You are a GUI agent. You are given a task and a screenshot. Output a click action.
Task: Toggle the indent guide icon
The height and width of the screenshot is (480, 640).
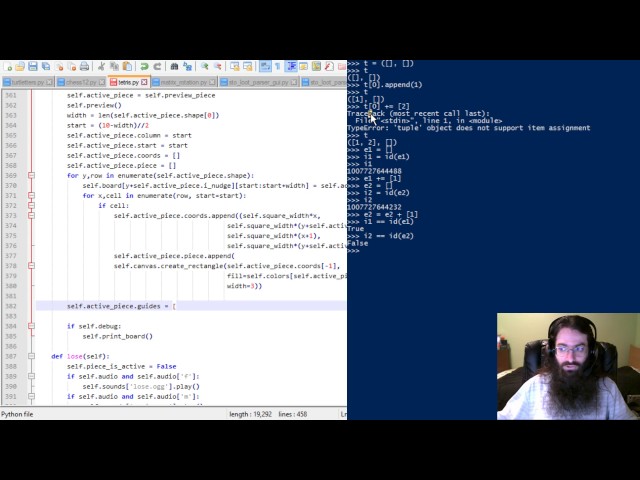(291, 67)
